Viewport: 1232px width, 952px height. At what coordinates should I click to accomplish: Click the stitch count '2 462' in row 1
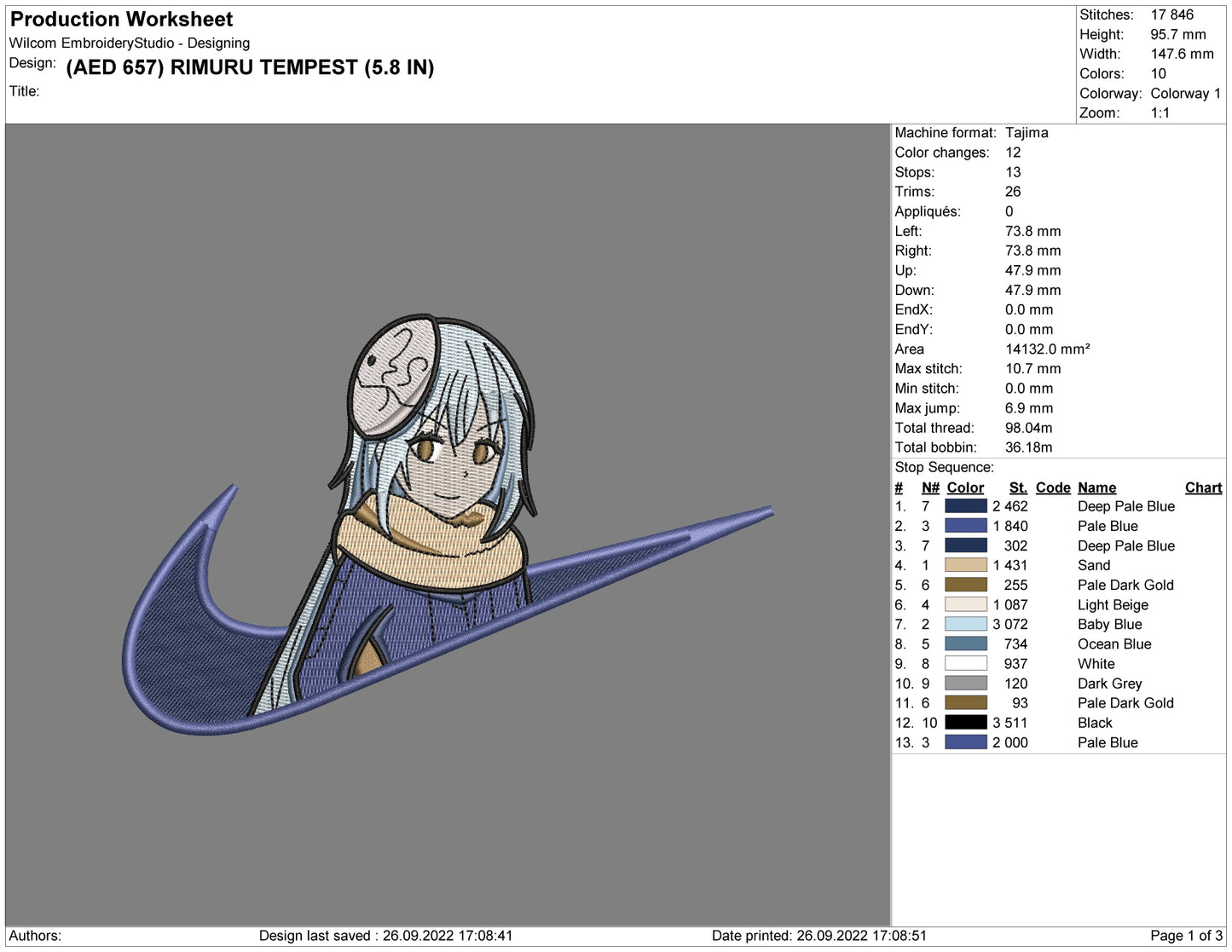tap(1010, 506)
